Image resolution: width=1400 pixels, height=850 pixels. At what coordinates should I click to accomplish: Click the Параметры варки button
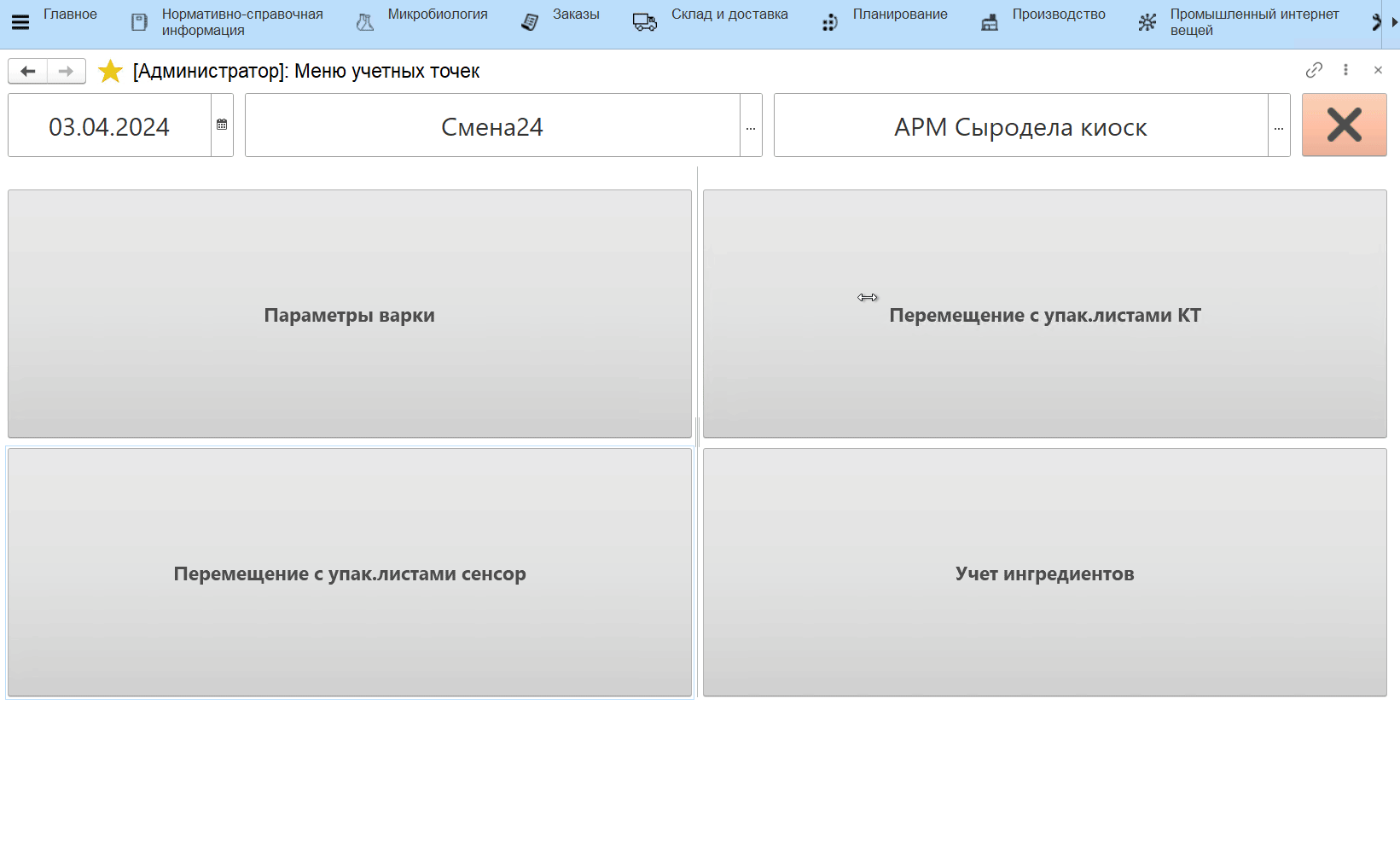pos(349,315)
